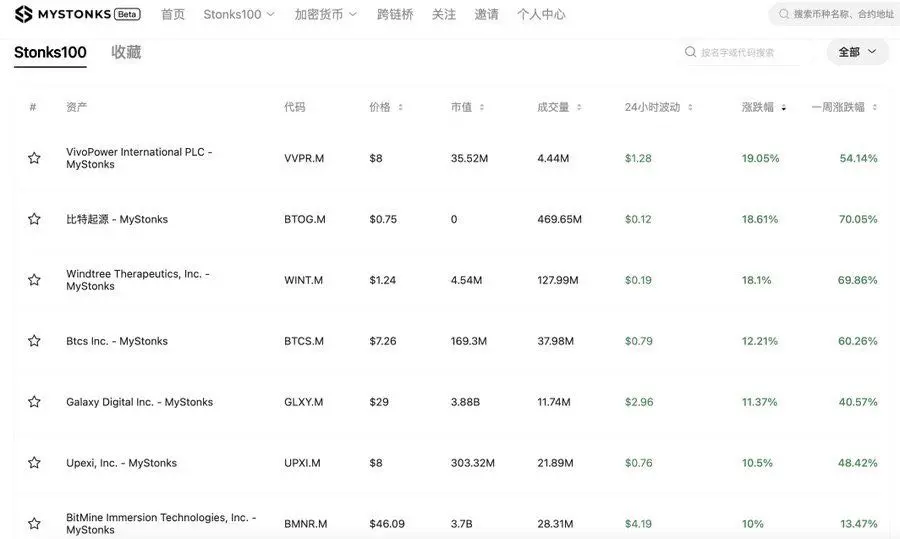Sort by 价格 column arrows
Screen dimensions: 900x539
401,107
